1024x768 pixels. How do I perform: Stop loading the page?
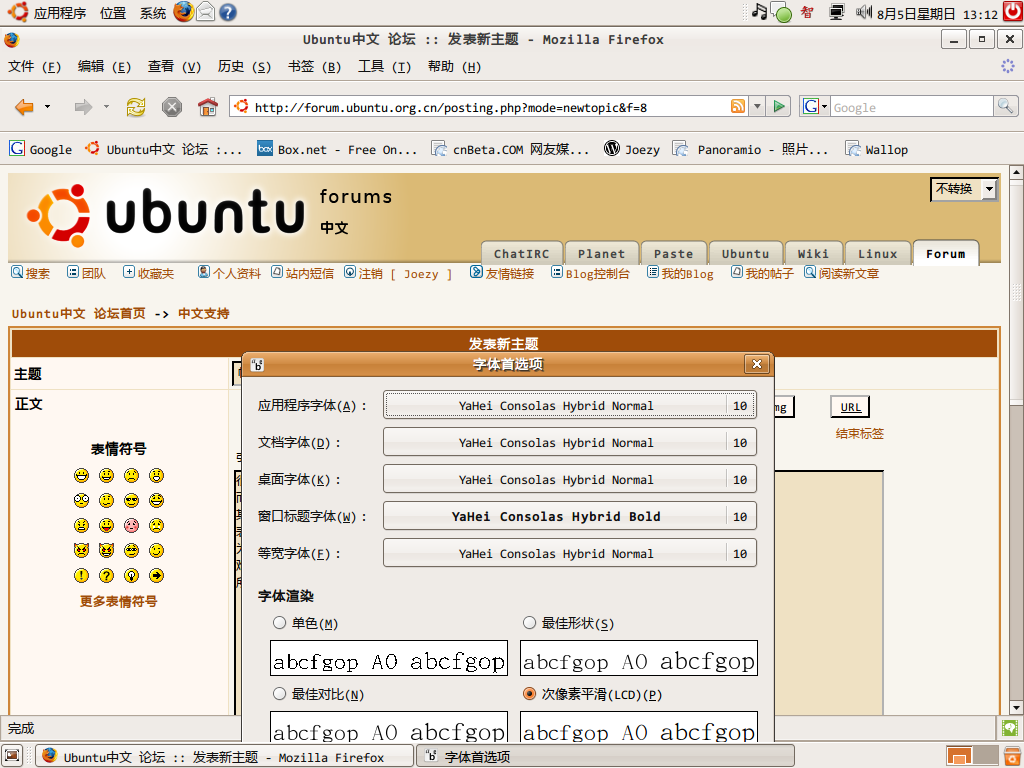tap(172, 106)
